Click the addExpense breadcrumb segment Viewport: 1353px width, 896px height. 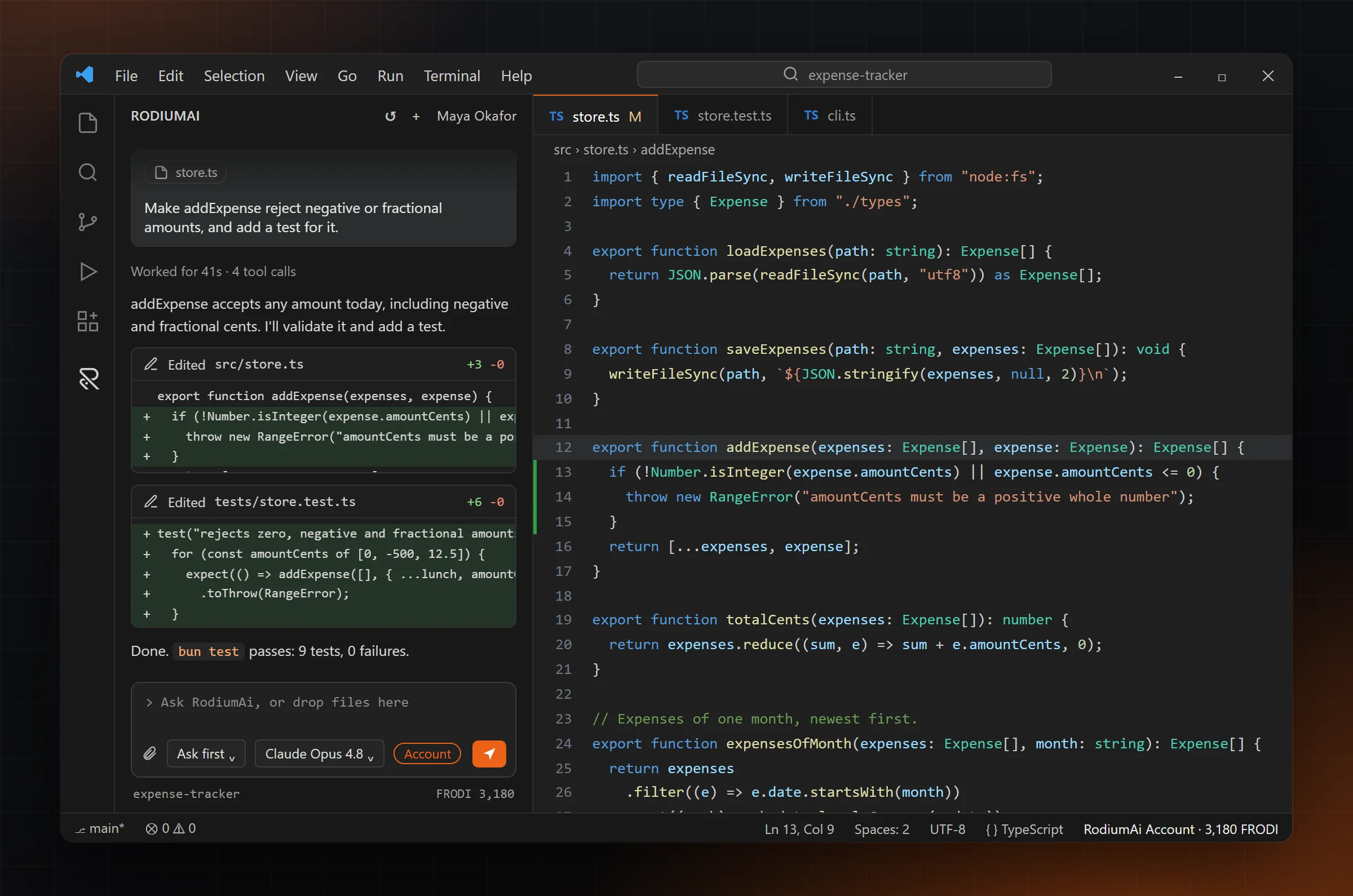click(x=678, y=150)
